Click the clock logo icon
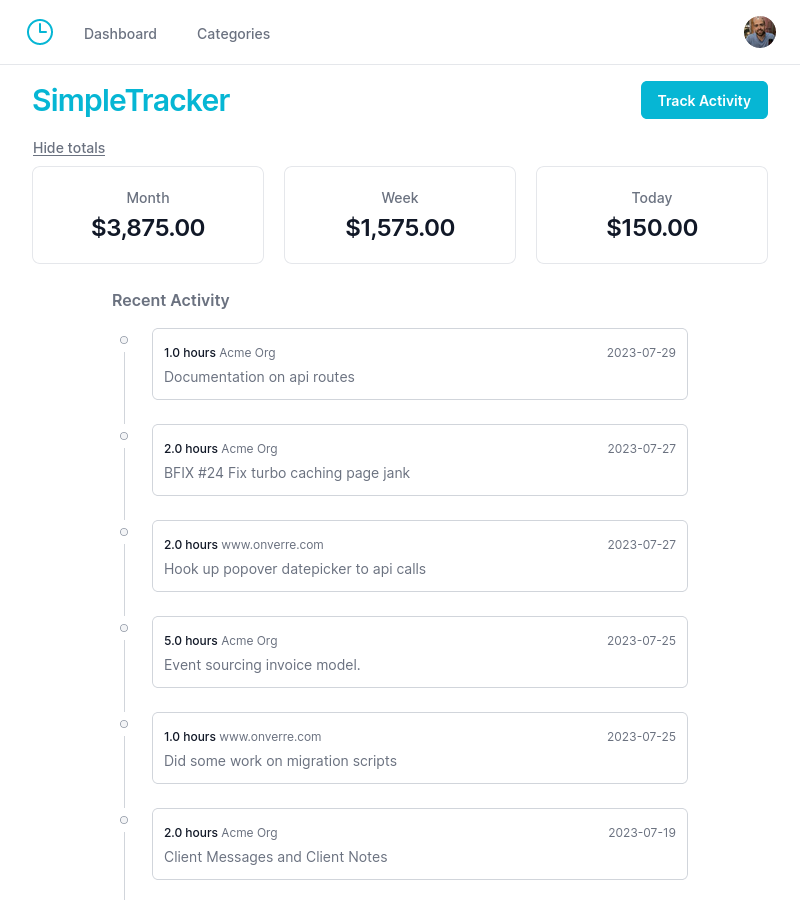The width and height of the screenshot is (800, 900). pos(39,32)
